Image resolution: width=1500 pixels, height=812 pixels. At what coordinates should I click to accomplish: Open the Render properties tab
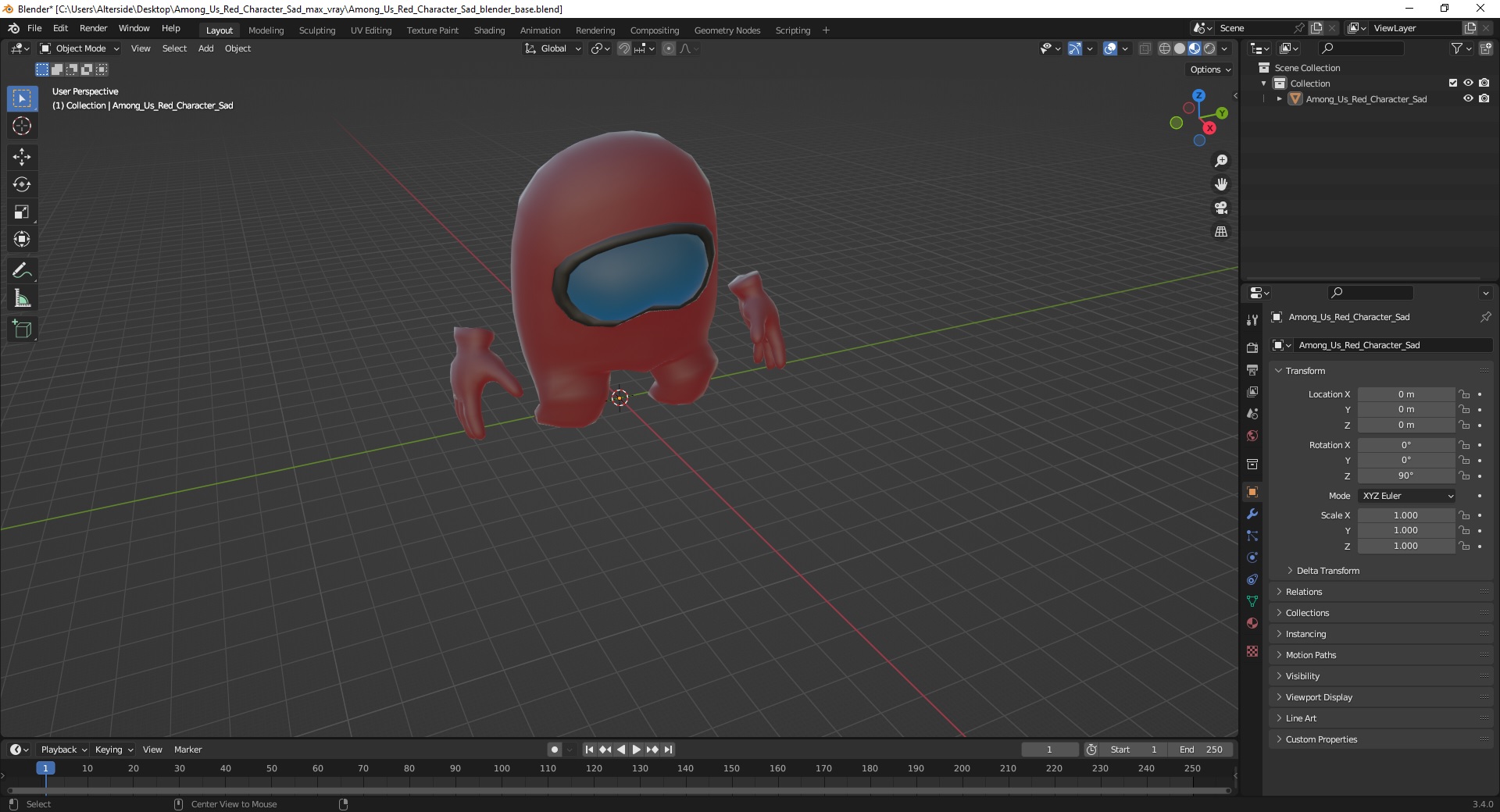pos(1252,347)
